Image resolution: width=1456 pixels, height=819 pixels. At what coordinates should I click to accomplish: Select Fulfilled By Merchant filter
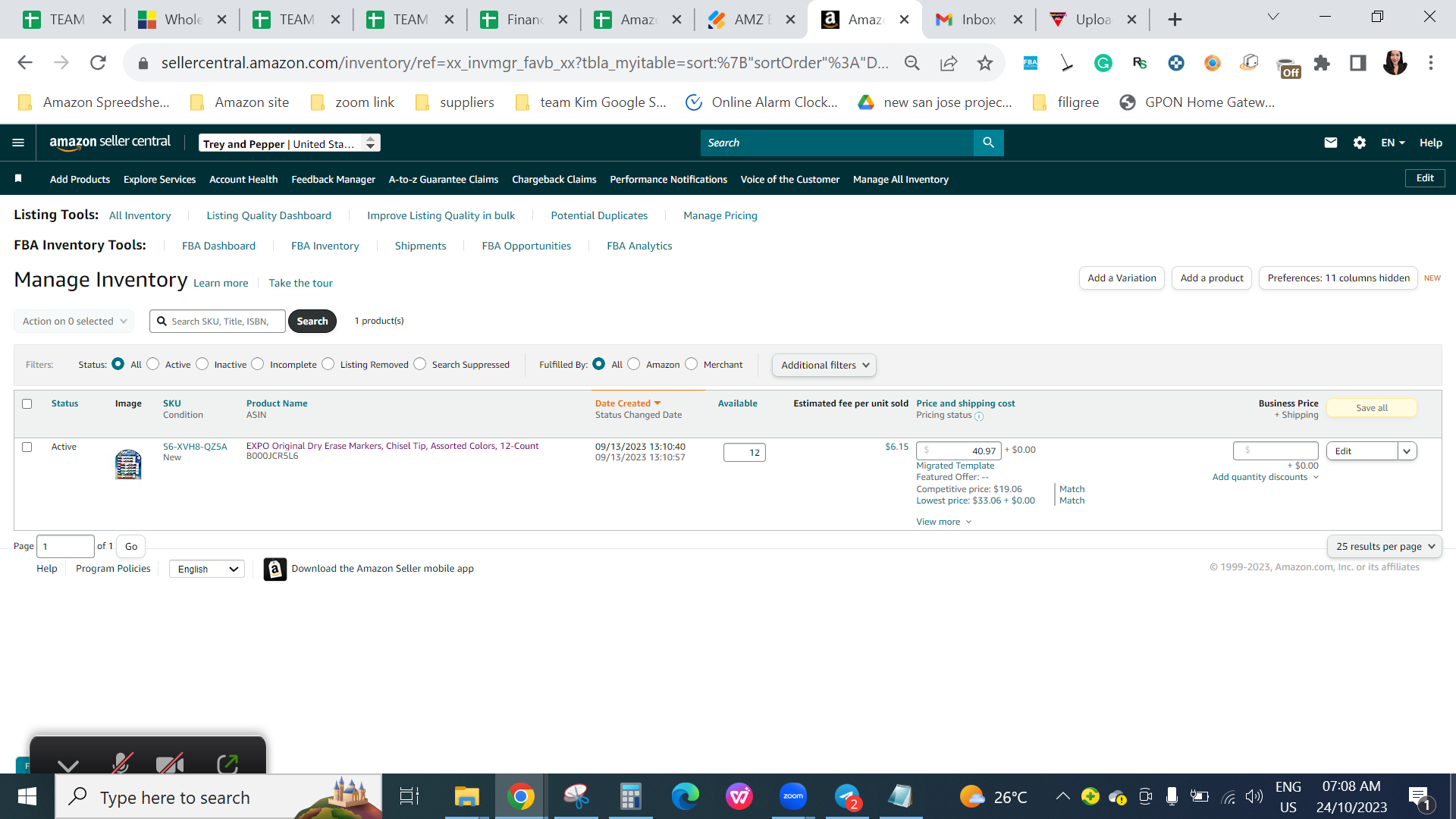tap(692, 364)
